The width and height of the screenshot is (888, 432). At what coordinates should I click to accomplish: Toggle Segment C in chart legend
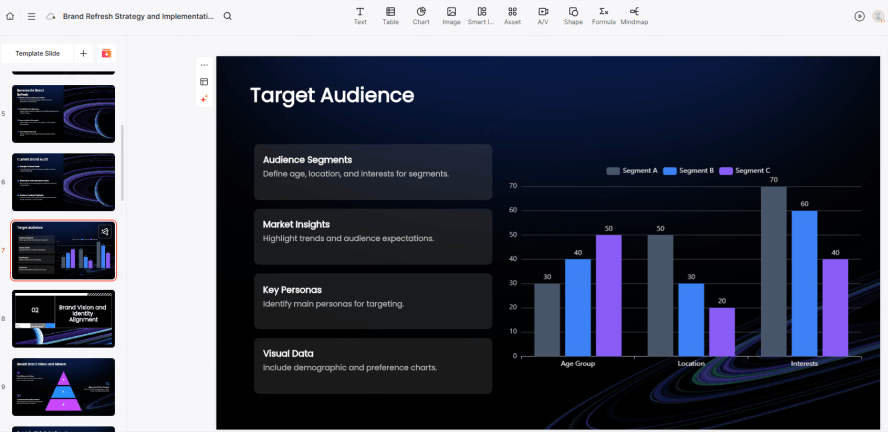(745, 170)
